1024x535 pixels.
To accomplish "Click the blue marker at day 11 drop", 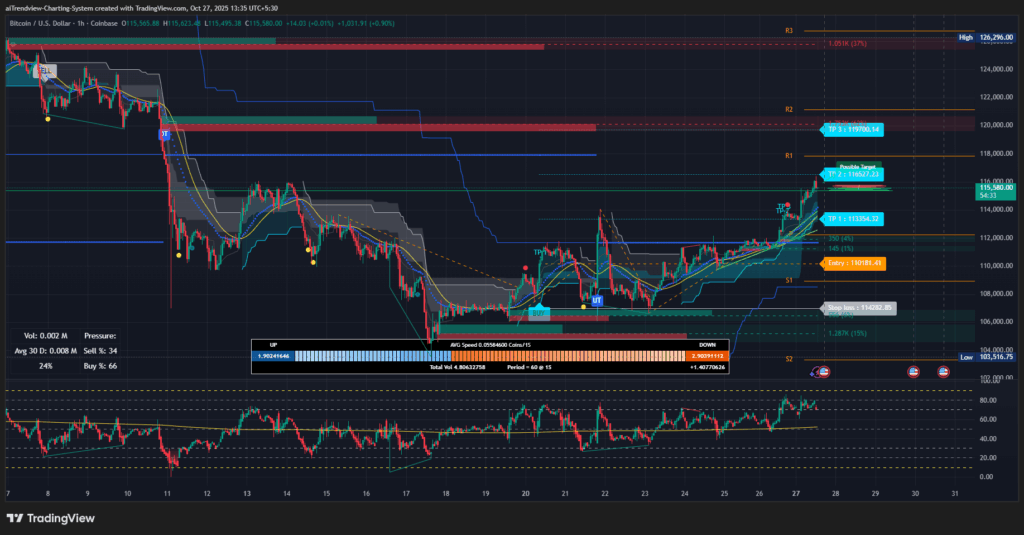I will point(164,133).
